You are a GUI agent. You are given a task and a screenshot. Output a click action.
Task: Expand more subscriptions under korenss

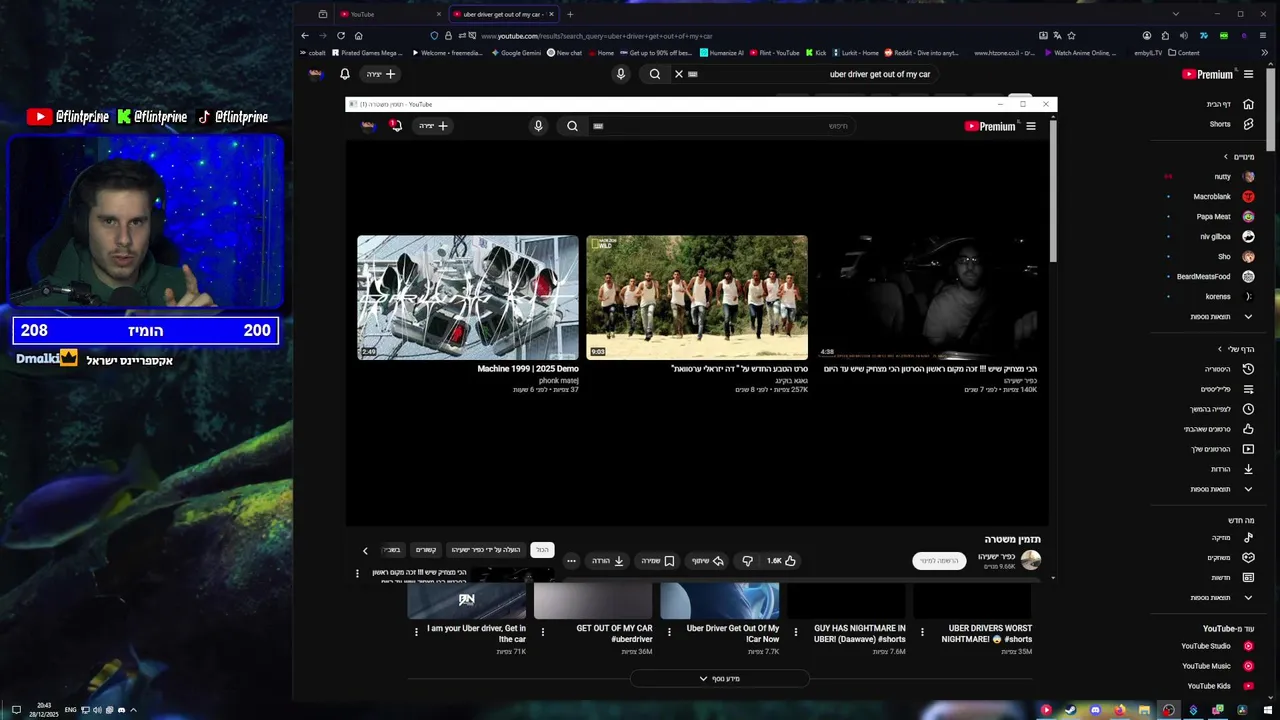click(x=1221, y=316)
